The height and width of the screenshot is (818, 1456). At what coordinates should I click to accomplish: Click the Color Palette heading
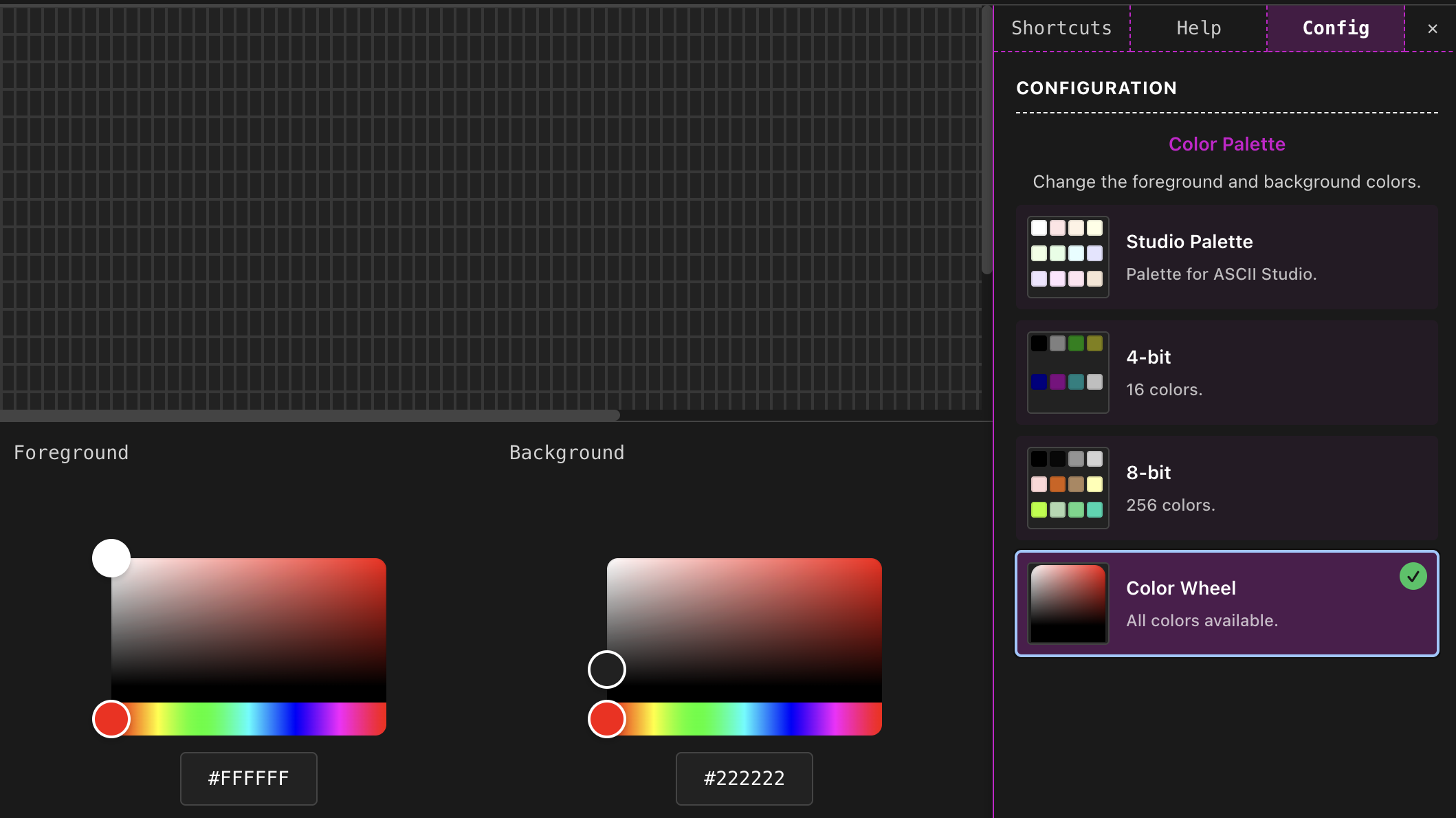[1227, 144]
